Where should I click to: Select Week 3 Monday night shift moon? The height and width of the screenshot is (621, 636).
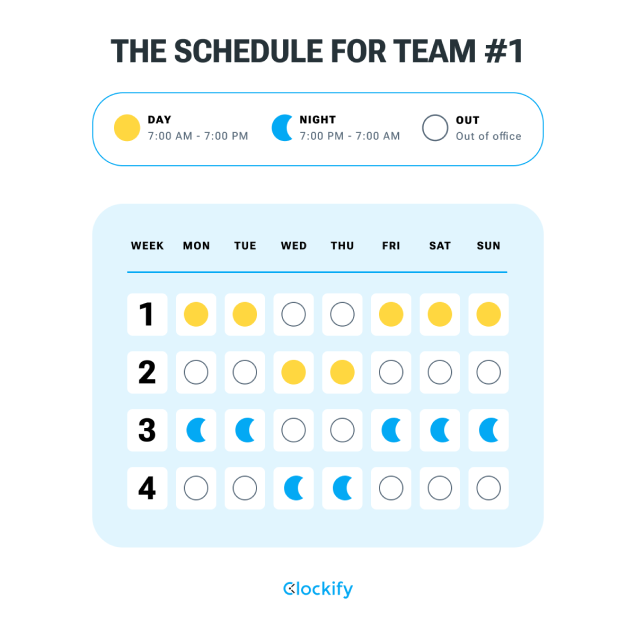click(x=196, y=430)
